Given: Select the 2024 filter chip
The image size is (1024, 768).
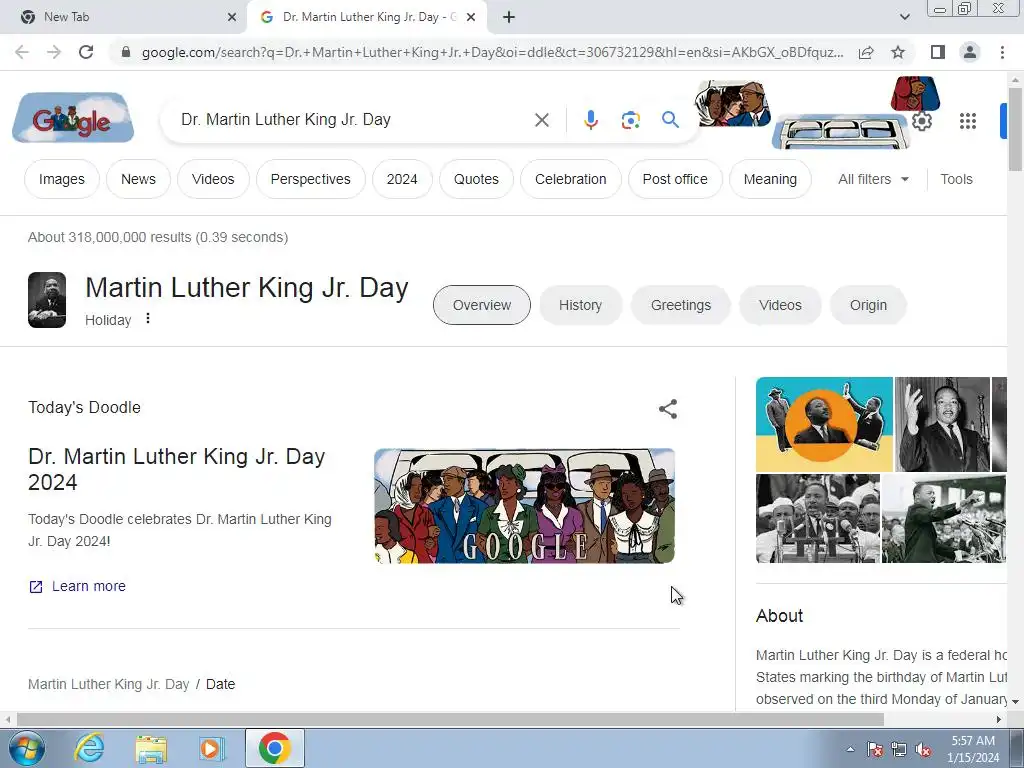Looking at the screenshot, I should point(402,179).
